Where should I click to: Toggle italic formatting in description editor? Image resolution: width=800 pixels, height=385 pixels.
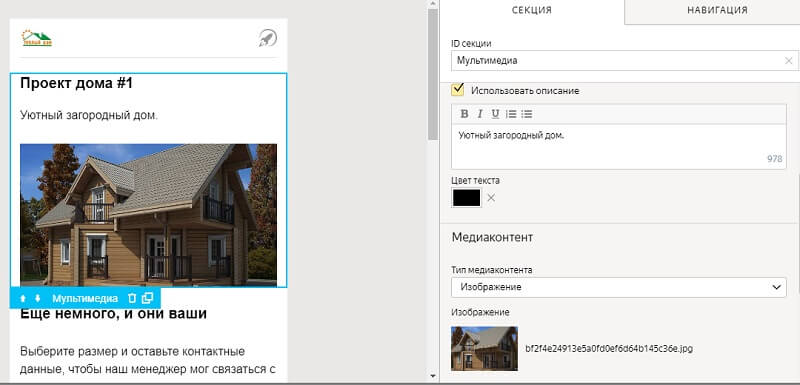(x=480, y=114)
